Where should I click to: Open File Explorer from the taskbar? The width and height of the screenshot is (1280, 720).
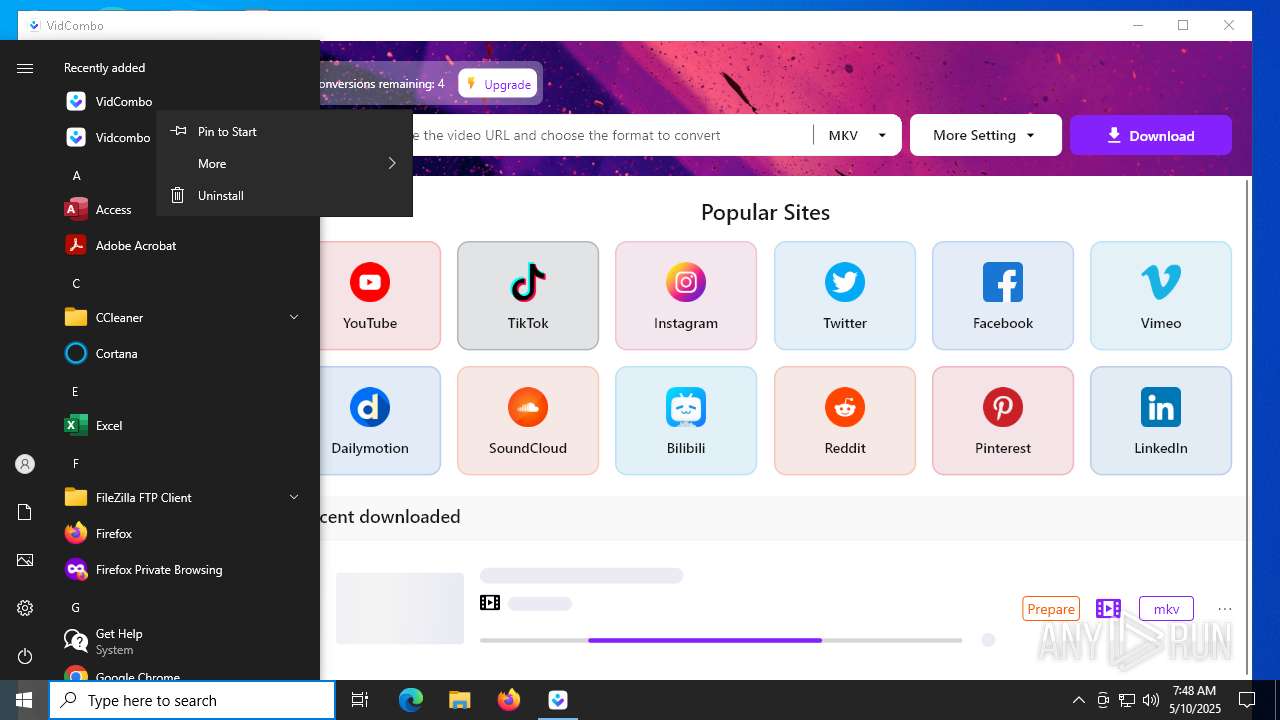[x=460, y=700]
